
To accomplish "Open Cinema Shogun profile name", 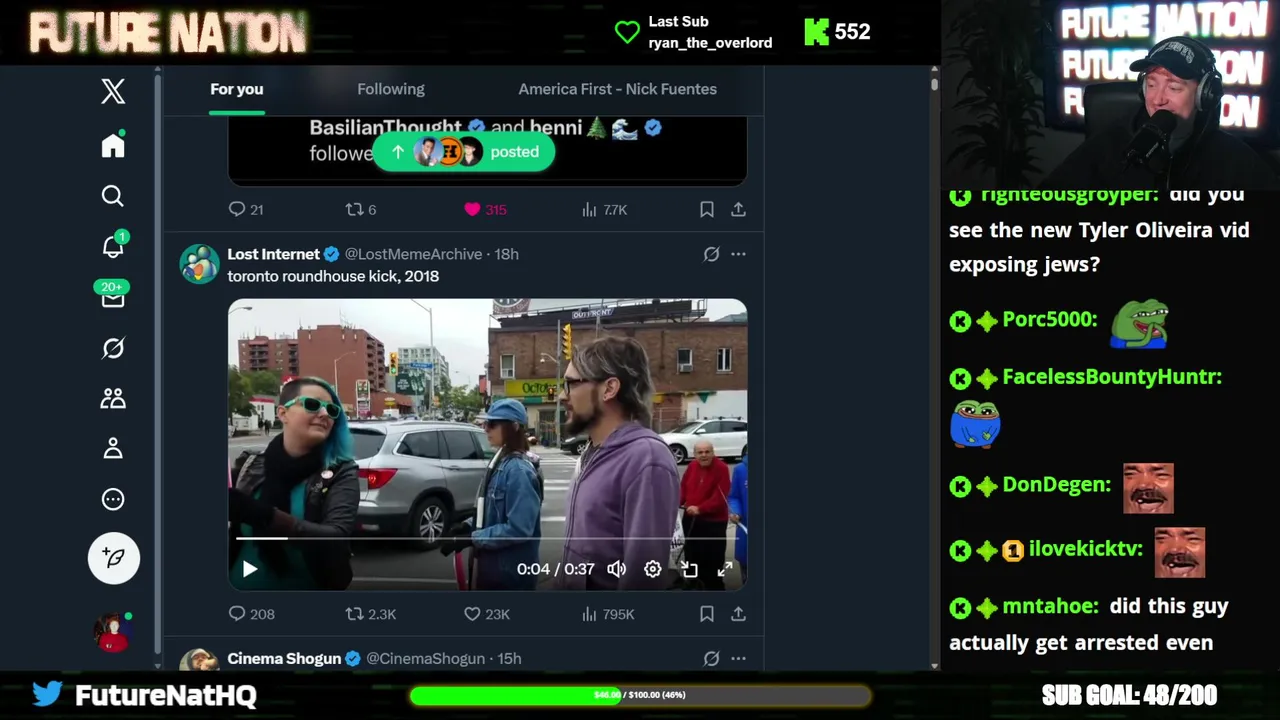I will 284,658.
